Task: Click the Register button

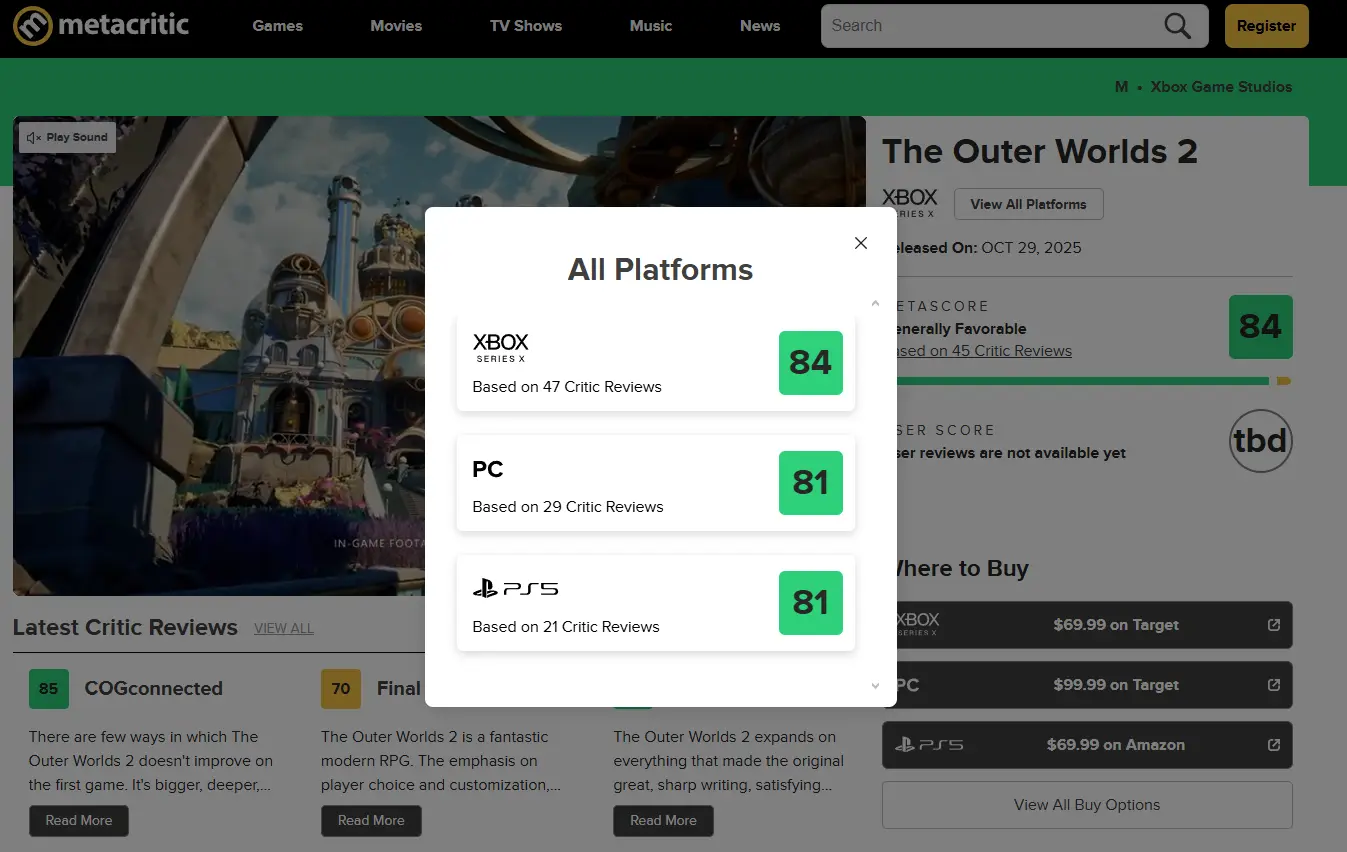Action: click(x=1266, y=26)
